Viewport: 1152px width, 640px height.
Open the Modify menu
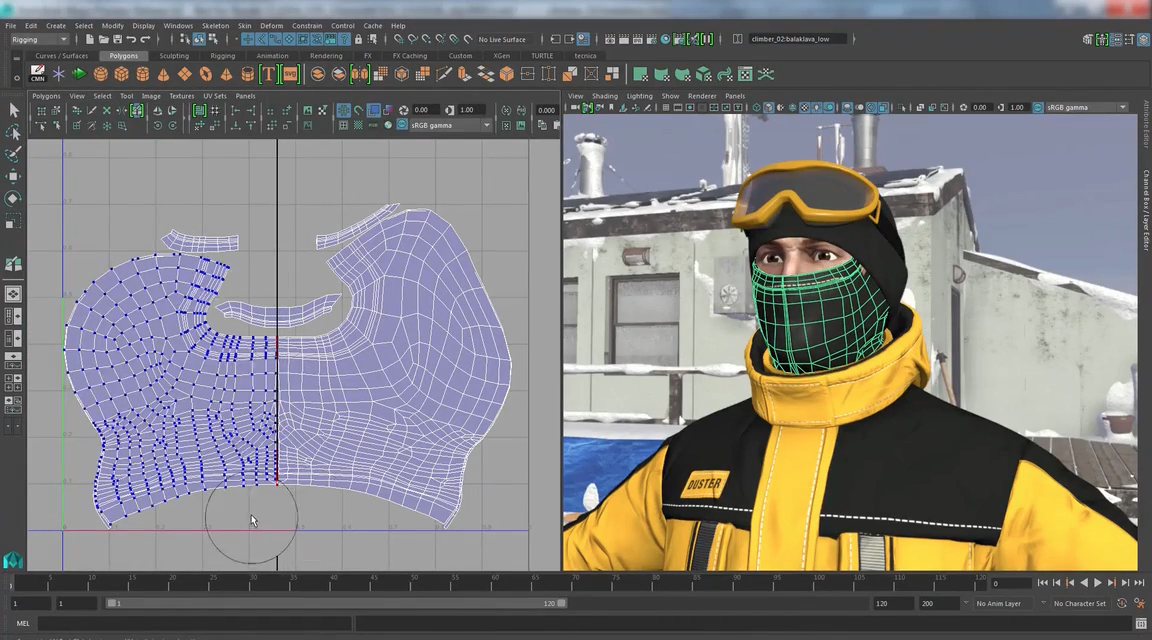[112, 25]
